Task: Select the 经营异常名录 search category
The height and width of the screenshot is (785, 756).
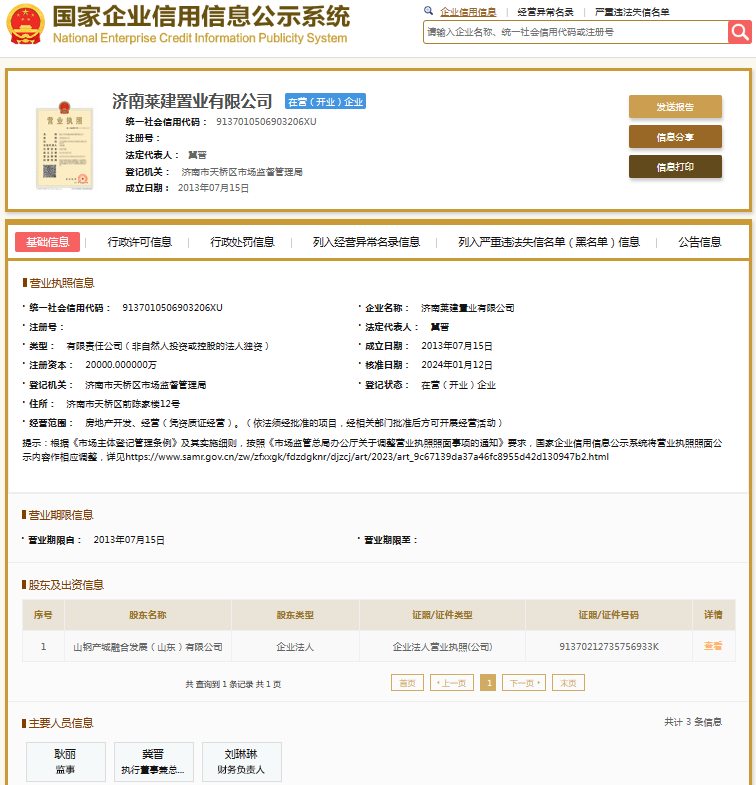Action: tap(545, 12)
